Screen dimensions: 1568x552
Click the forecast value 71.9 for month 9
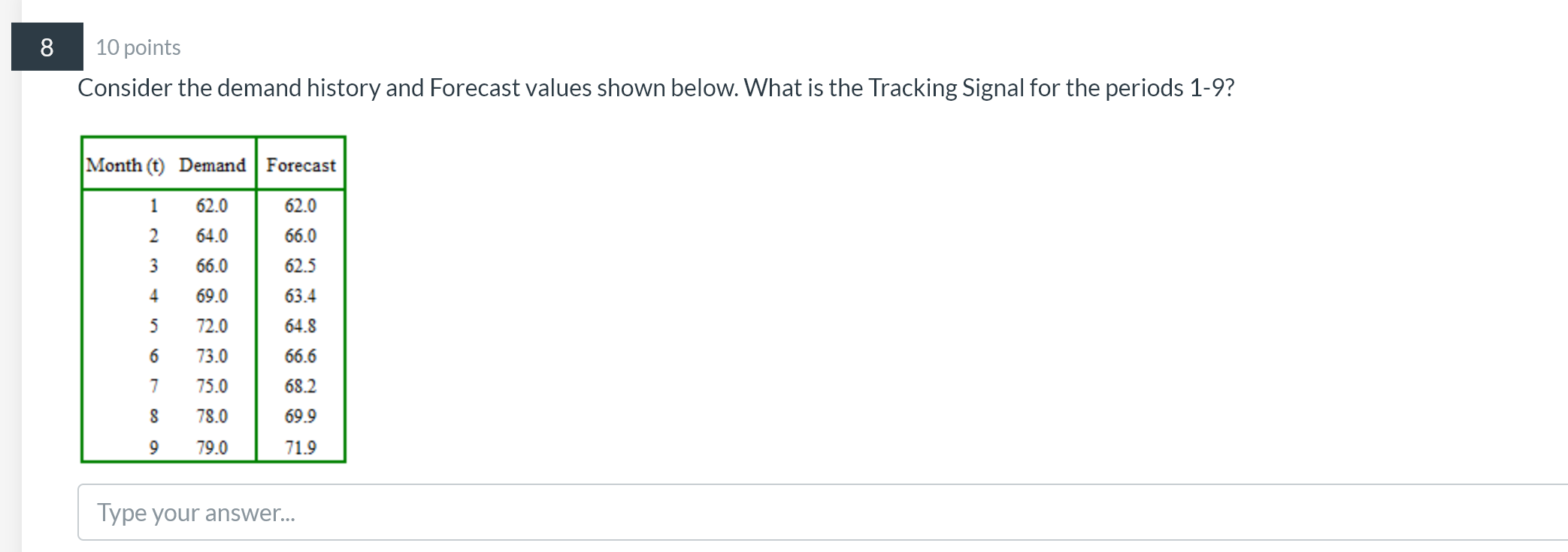pos(301,446)
